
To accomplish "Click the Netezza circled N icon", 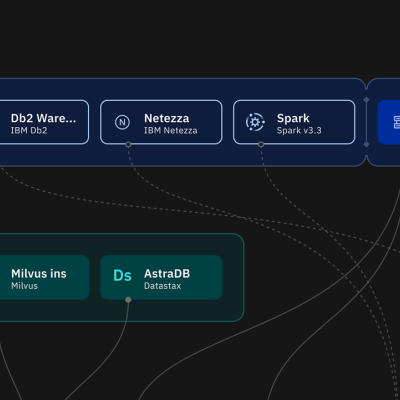I will click(x=122, y=122).
